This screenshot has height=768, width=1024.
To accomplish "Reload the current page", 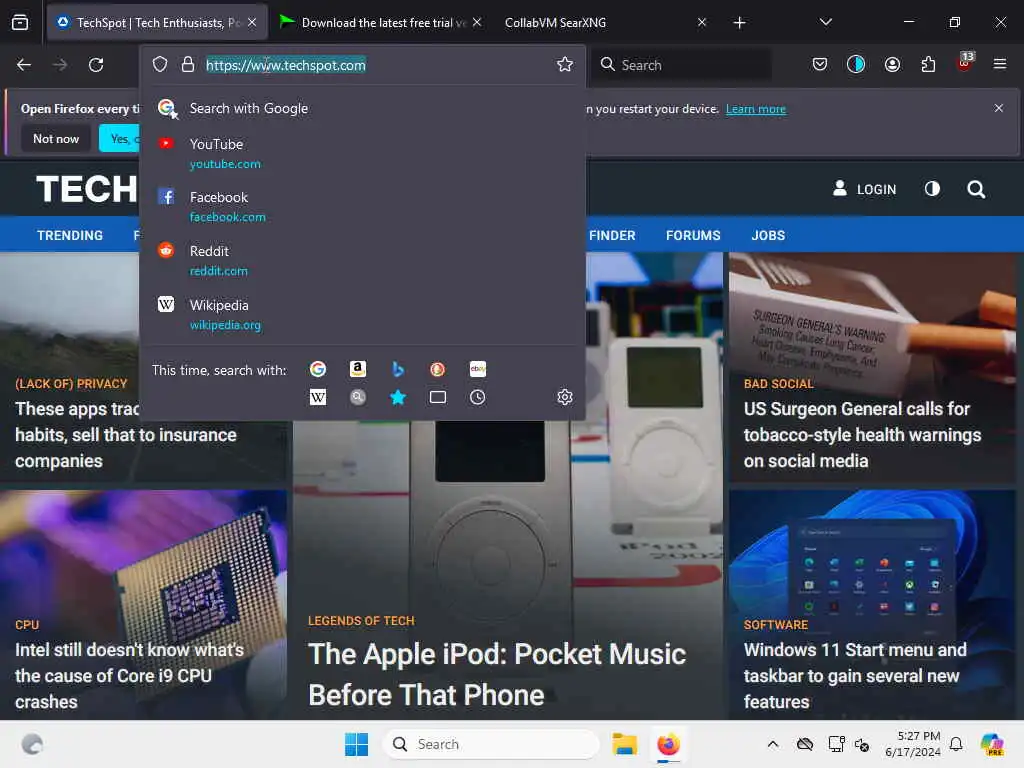I will click(96, 65).
